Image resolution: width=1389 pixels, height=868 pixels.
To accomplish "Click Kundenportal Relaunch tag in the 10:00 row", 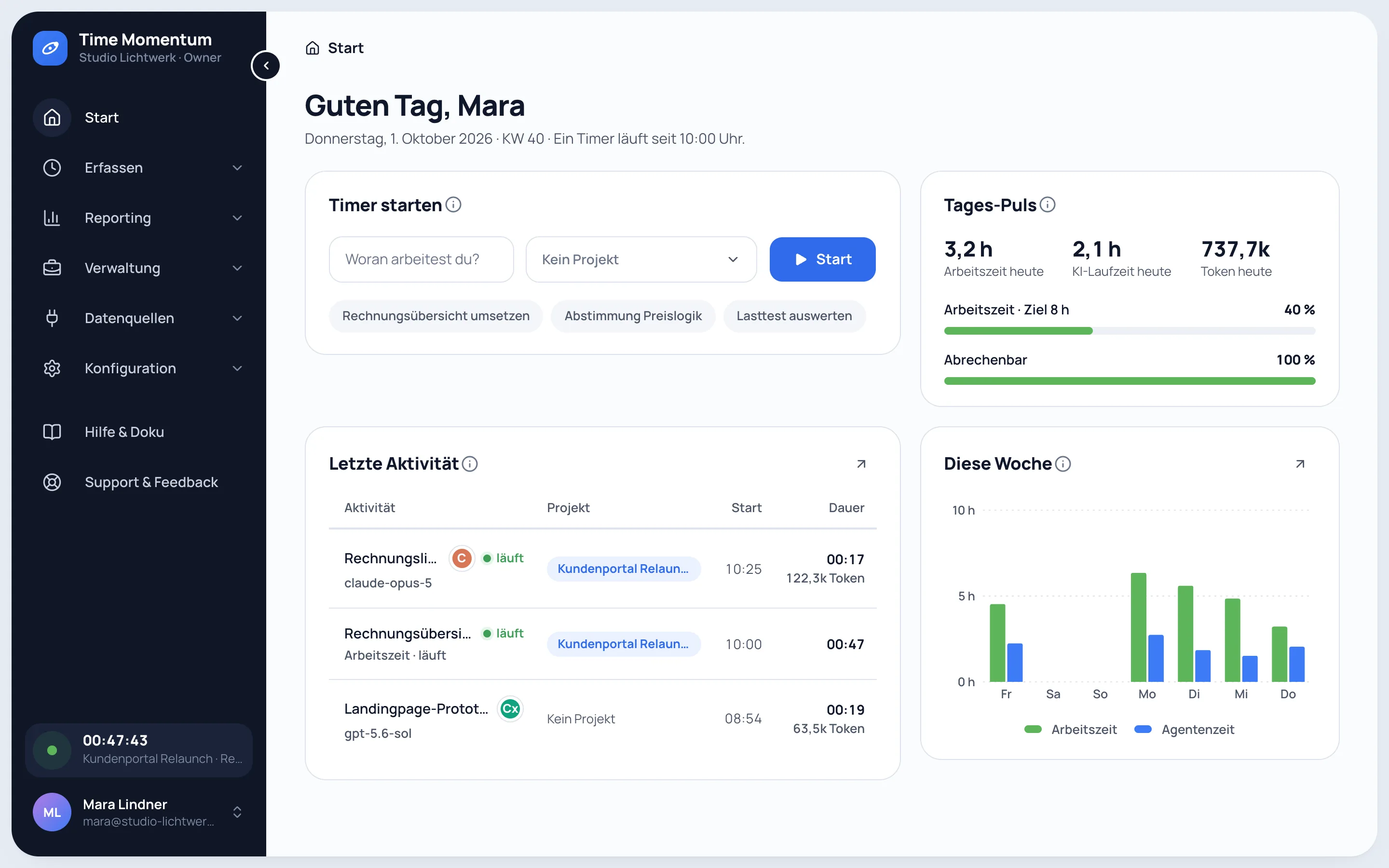I will tap(623, 644).
